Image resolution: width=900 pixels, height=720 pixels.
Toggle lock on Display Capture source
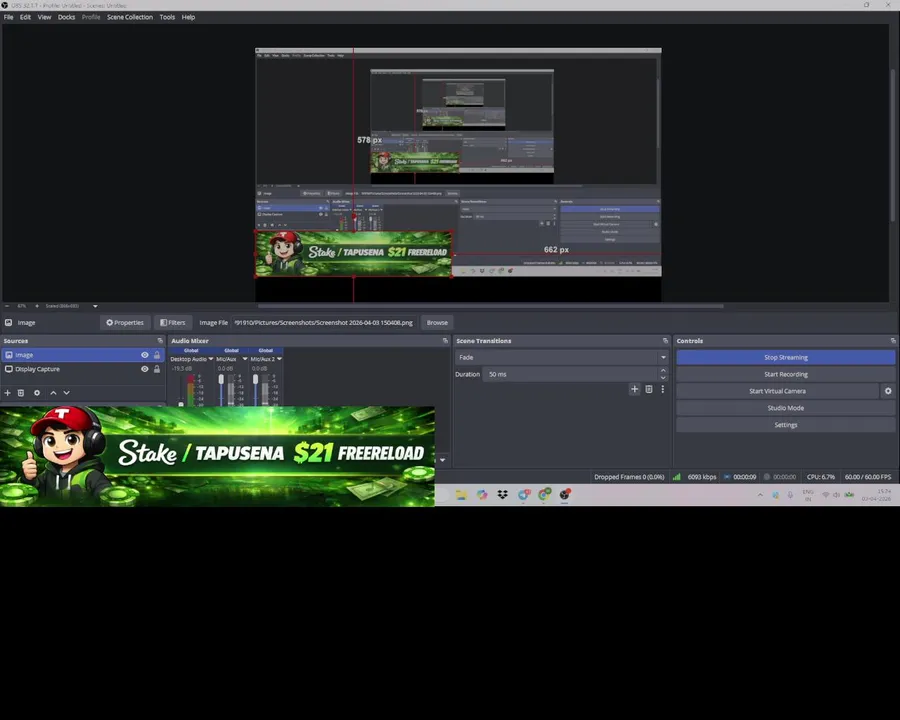pos(157,369)
